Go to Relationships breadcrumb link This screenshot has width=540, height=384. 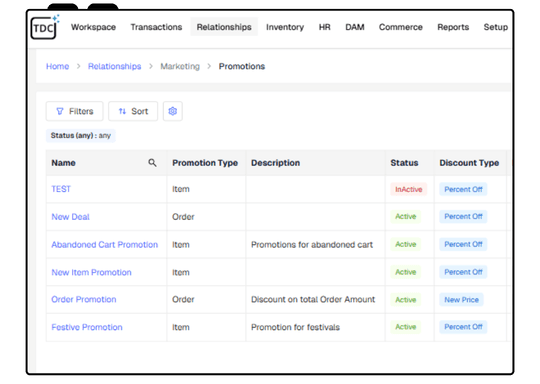point(114,66)
